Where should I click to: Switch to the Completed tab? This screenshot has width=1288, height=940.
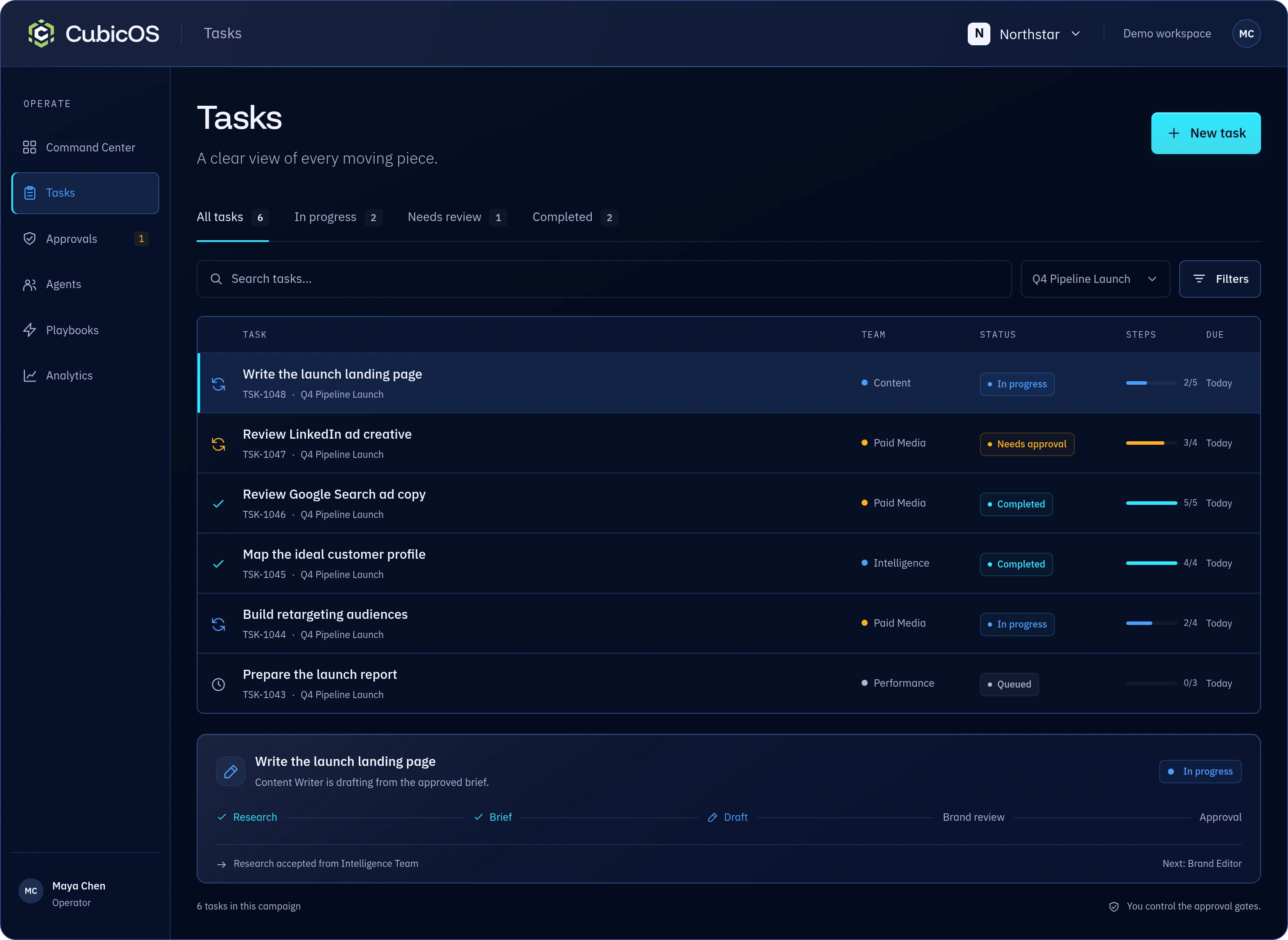pos(575,217)
